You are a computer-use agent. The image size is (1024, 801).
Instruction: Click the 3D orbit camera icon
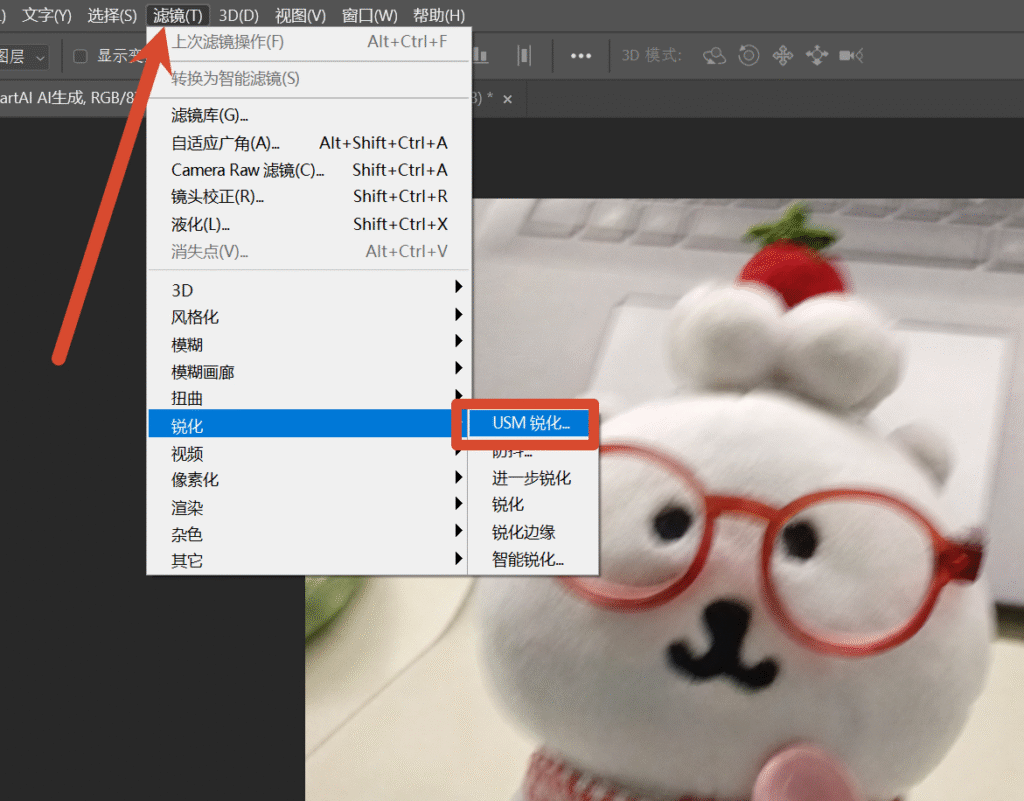coord(714,56)
